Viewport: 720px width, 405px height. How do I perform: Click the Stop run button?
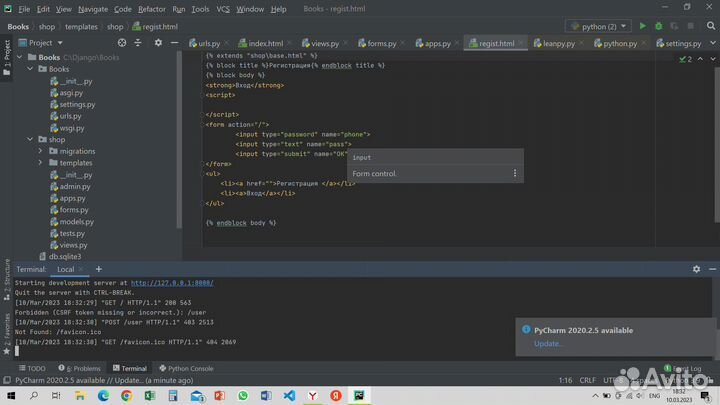pos(691,26)
